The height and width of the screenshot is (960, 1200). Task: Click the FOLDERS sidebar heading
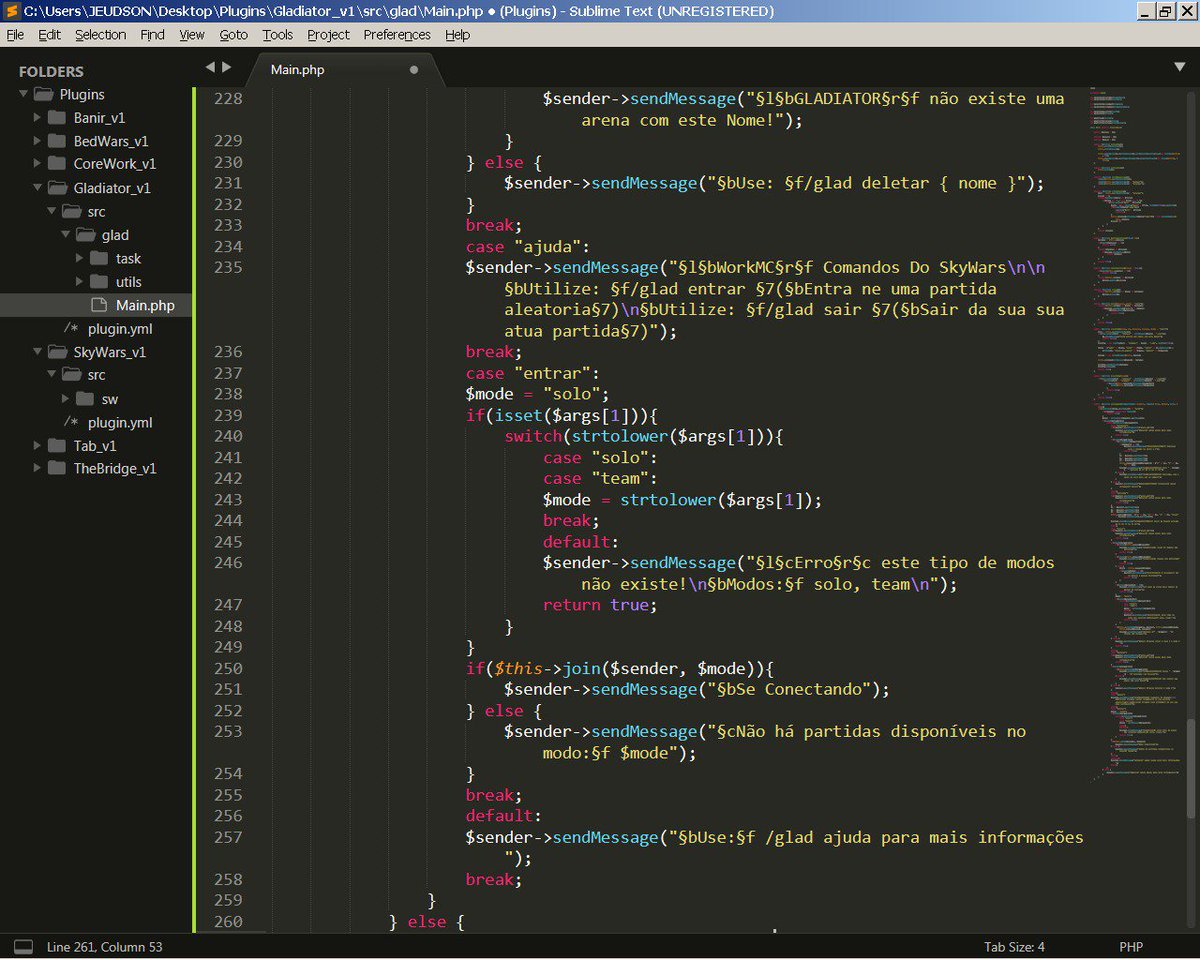tap(51, 72)
